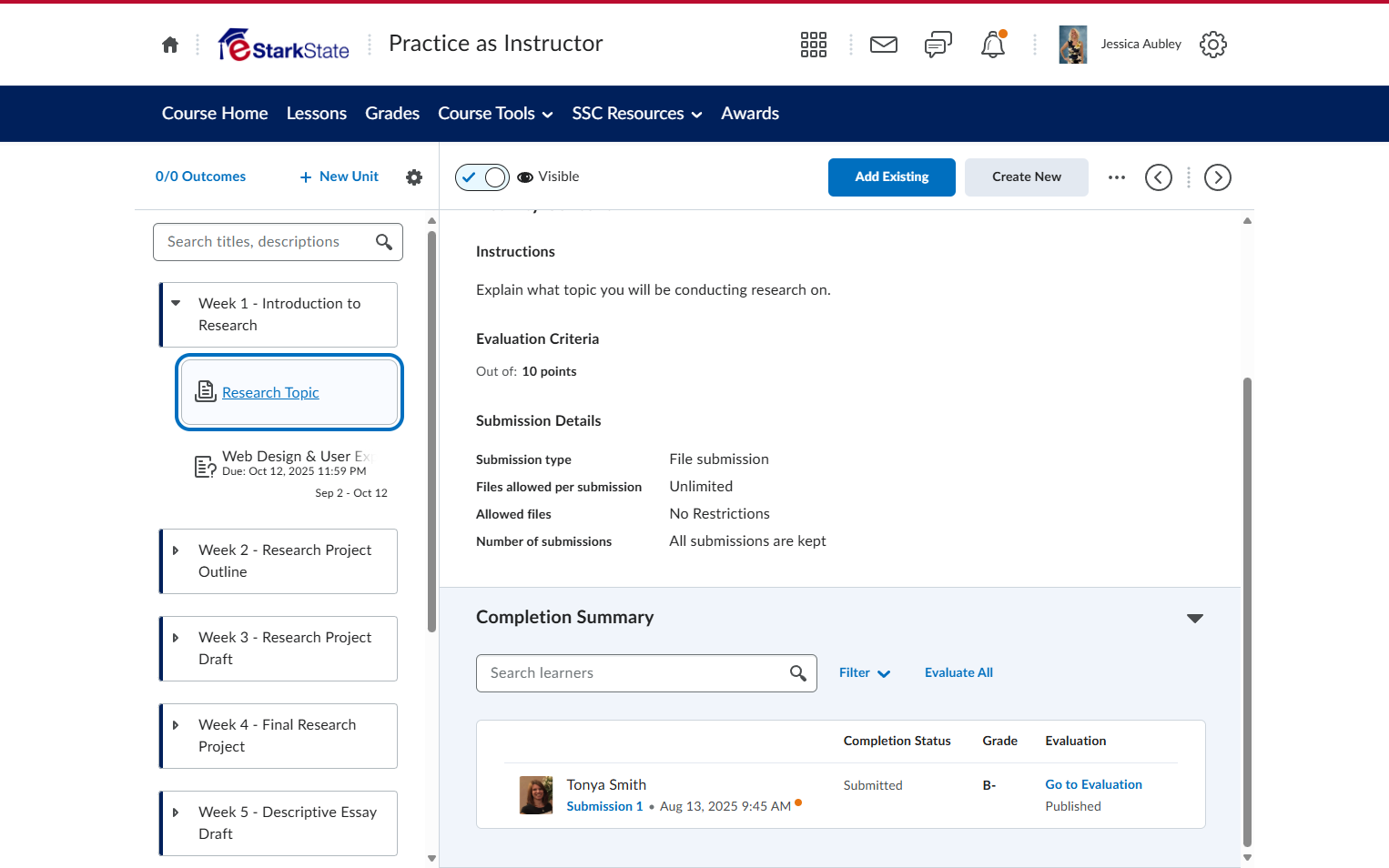Open Go to Evaluation link
Viewport: 1389px width, 868px height.
[1093, 785]
